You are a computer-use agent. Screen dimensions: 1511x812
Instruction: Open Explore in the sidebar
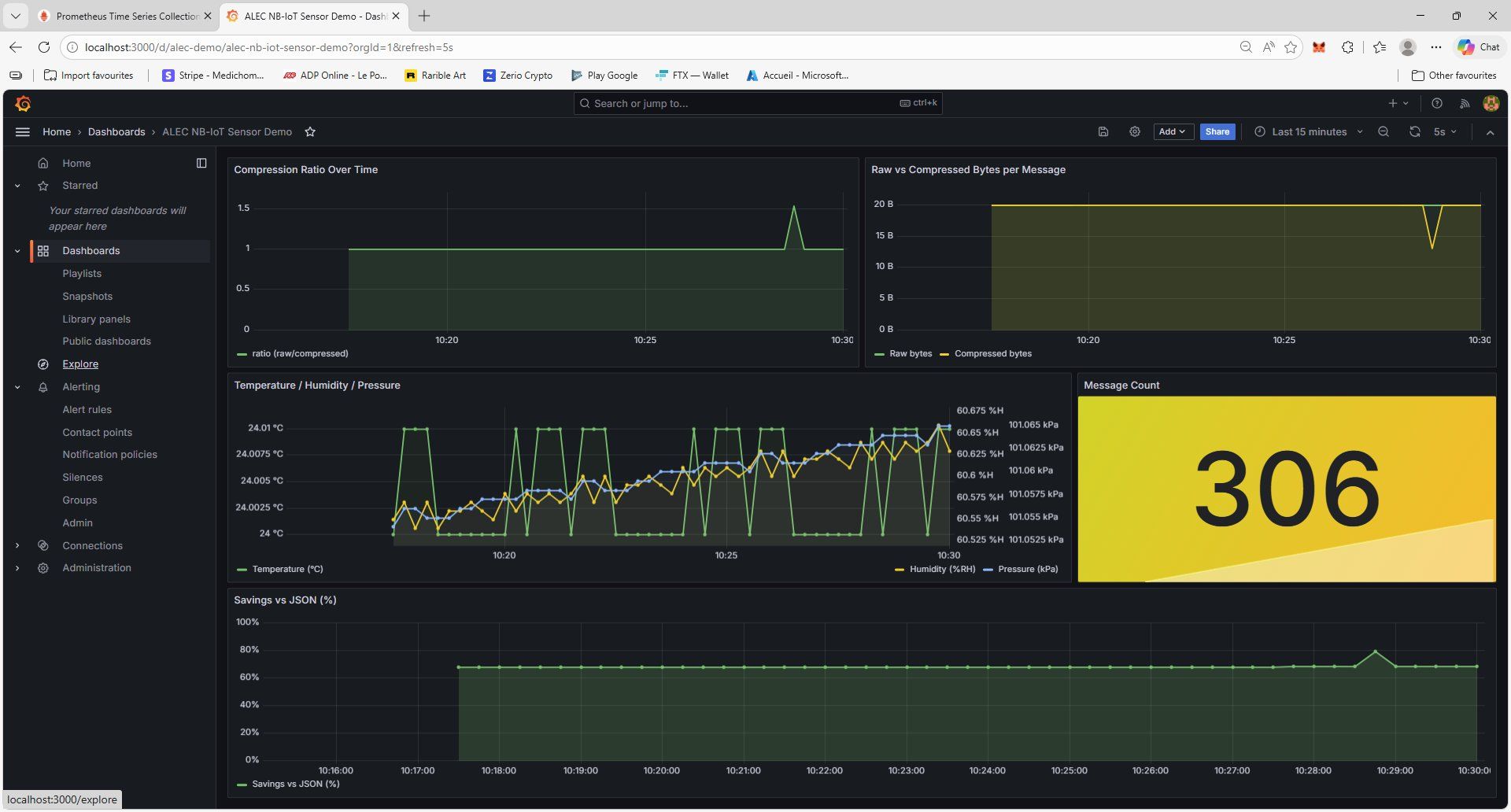pos(80,364)
